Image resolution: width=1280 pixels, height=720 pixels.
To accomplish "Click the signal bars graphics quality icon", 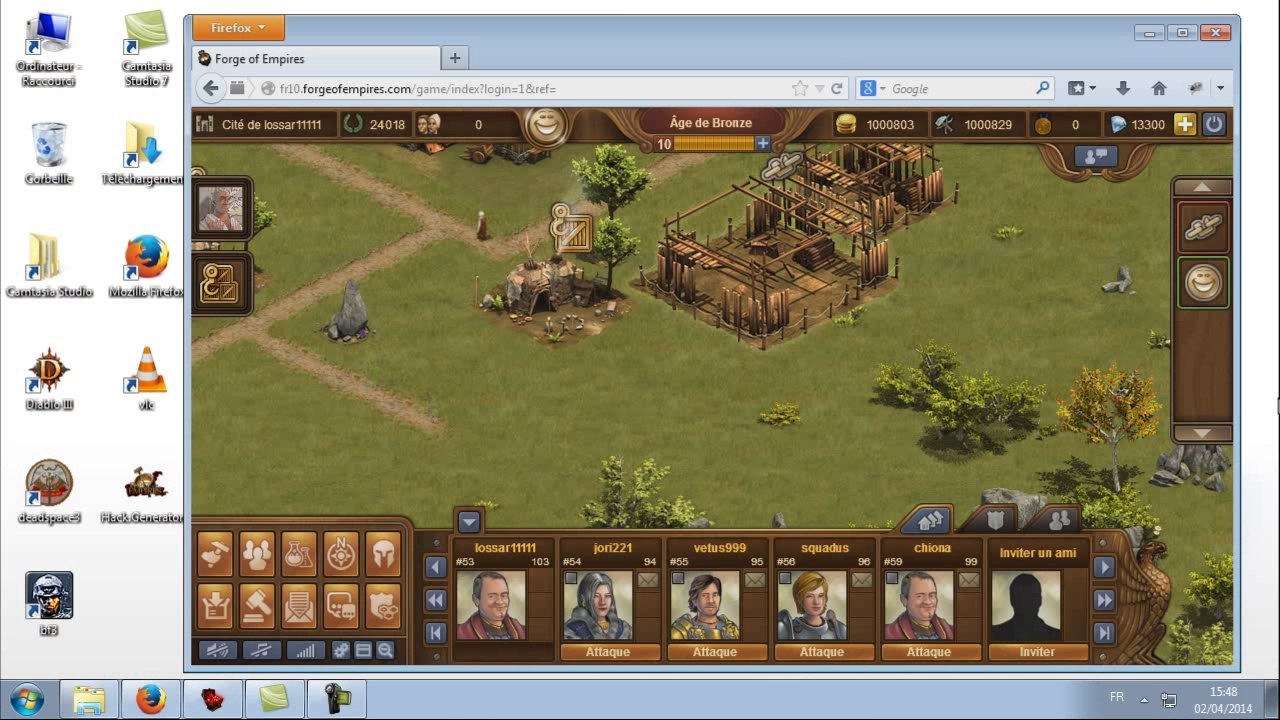I will [x=306, y=650].
